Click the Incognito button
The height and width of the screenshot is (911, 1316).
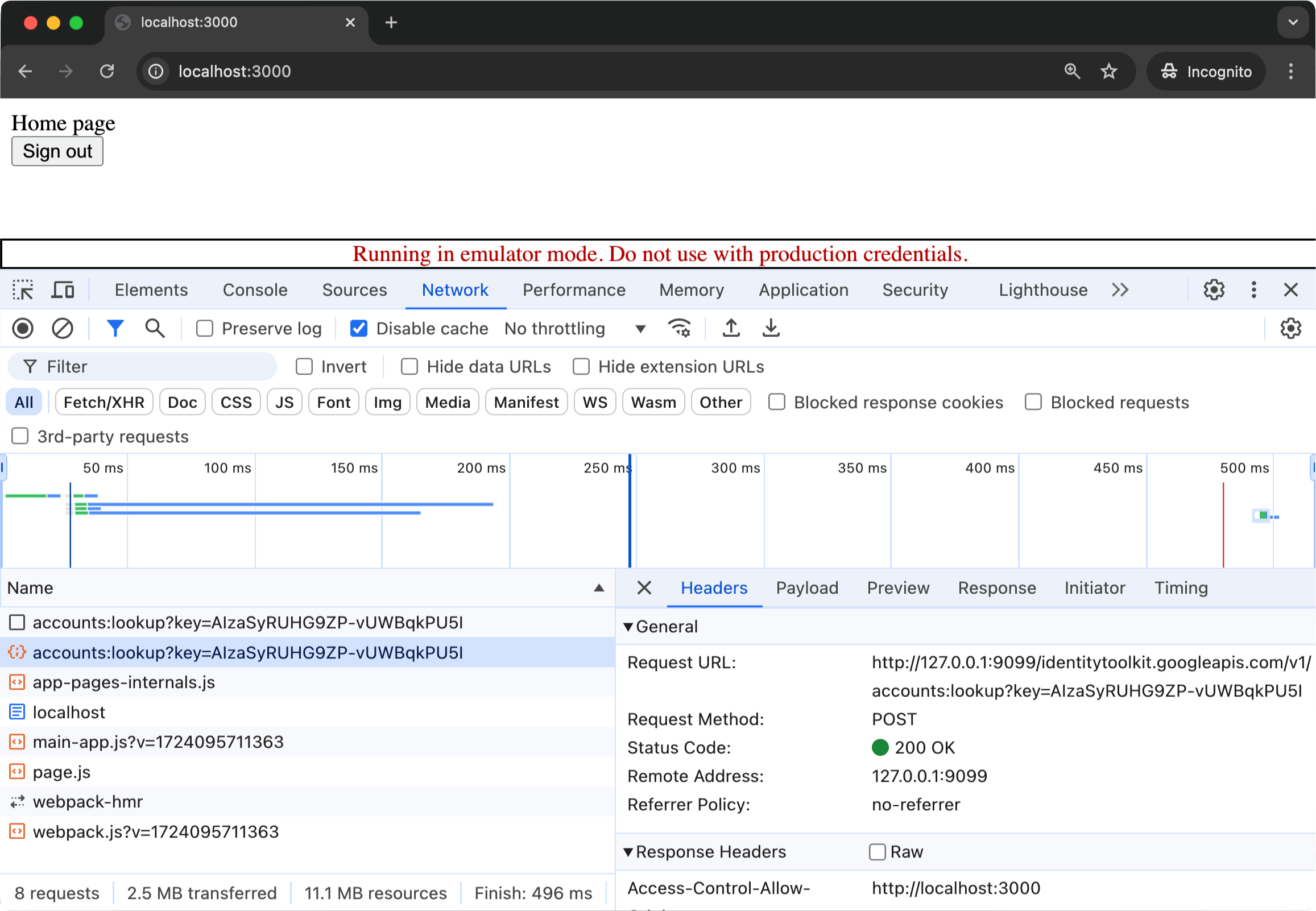pyautogui.click(x=1206, y=71)
